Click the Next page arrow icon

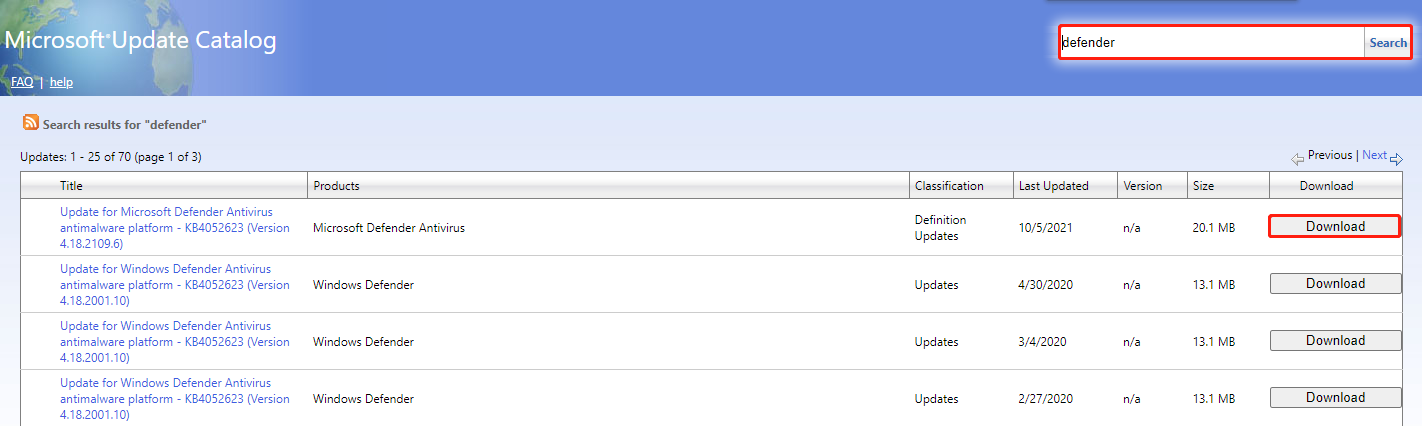pyautogui.click(x=1396, y=159)
